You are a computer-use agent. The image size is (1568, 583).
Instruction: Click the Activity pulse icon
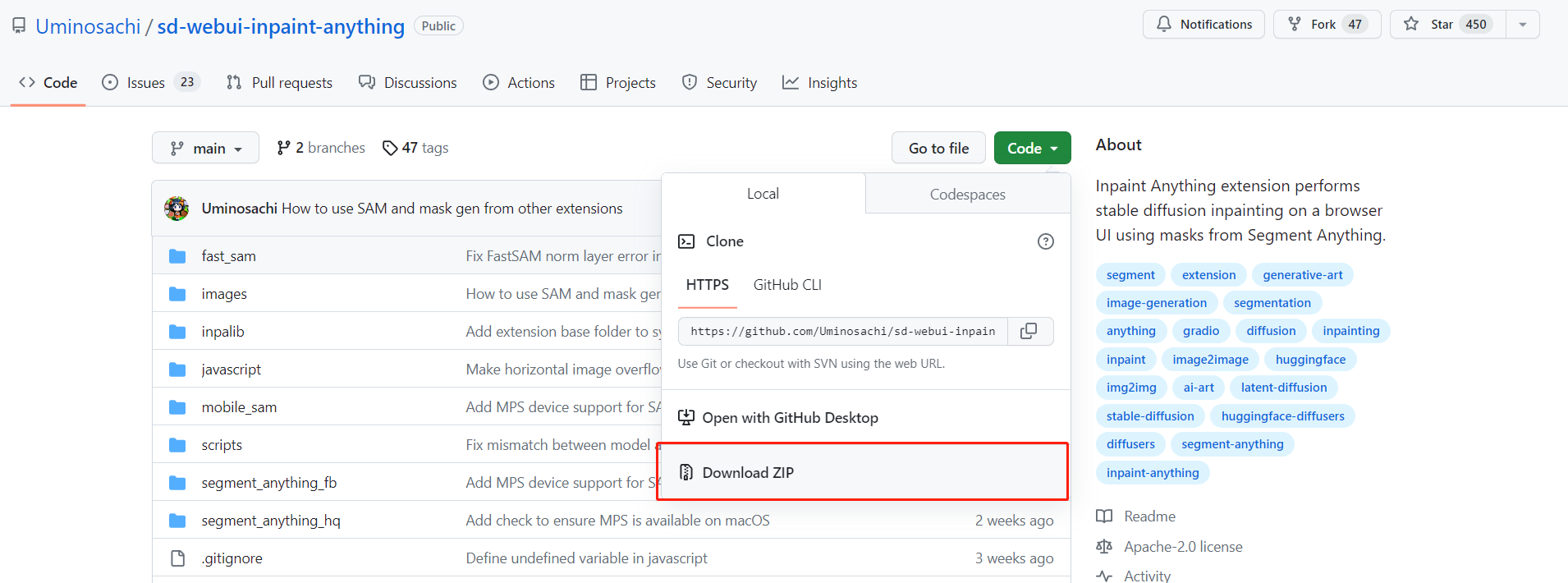(x=1104, y=576)
